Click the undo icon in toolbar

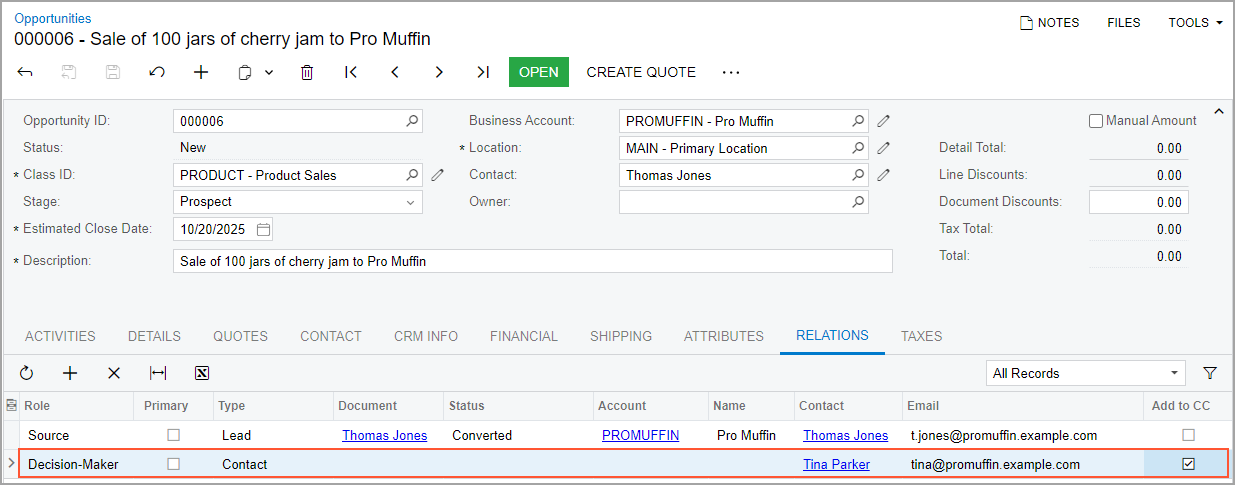tap(157, 72)
